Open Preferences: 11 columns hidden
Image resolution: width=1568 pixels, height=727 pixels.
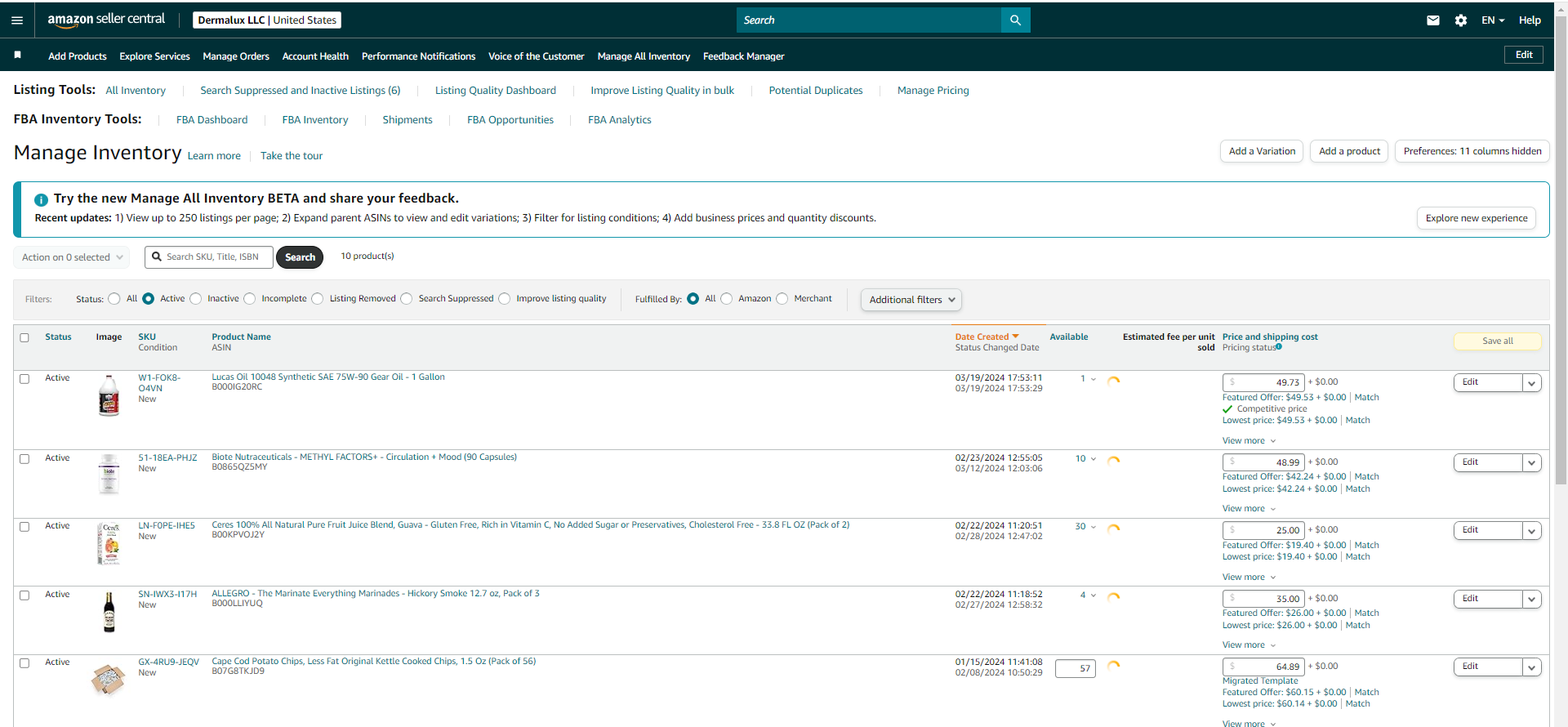[1472, 151]
